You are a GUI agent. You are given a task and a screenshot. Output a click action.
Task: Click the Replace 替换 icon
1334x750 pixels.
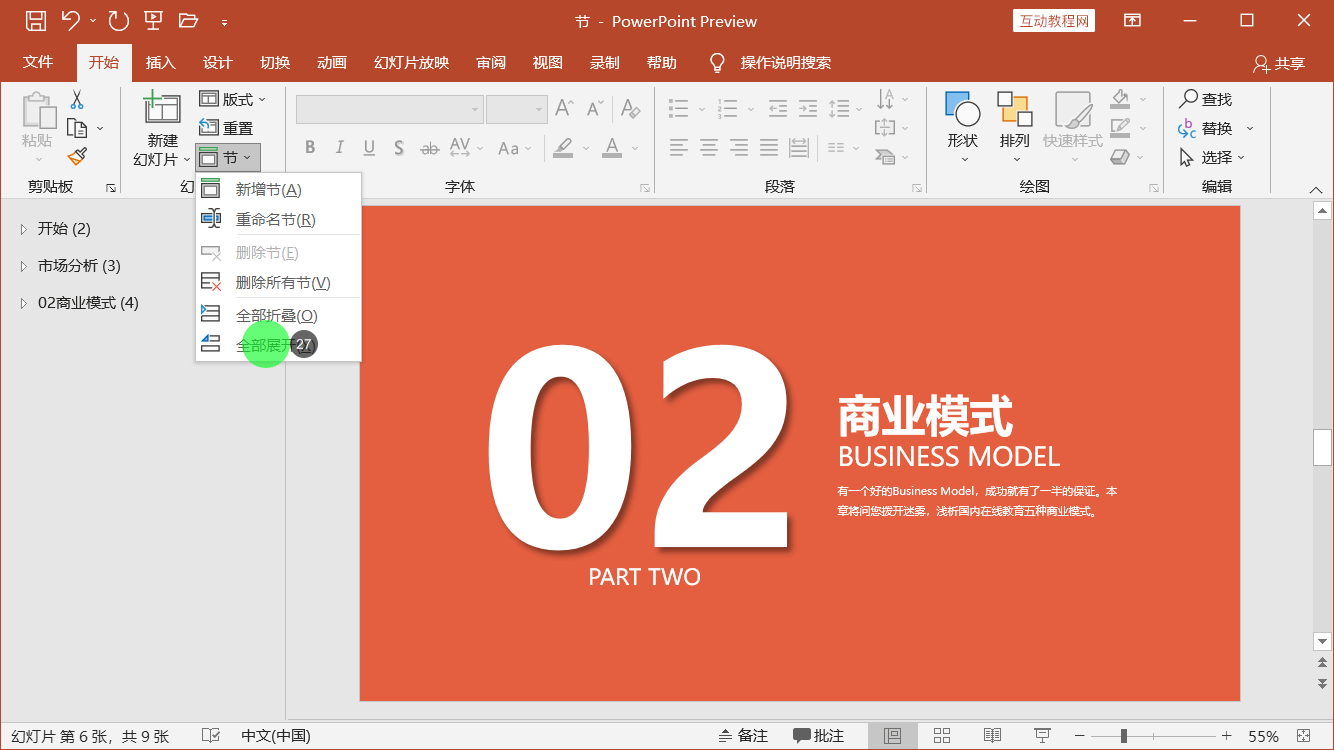coord(1188,128)
